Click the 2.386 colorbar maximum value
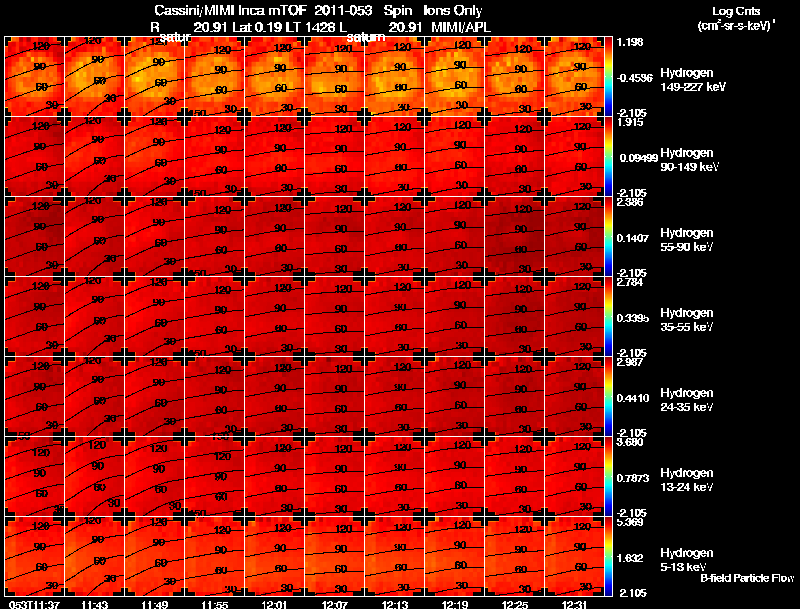Image resolution: width=800 pixels, height=609 pixels. click(x=630, y=202)
